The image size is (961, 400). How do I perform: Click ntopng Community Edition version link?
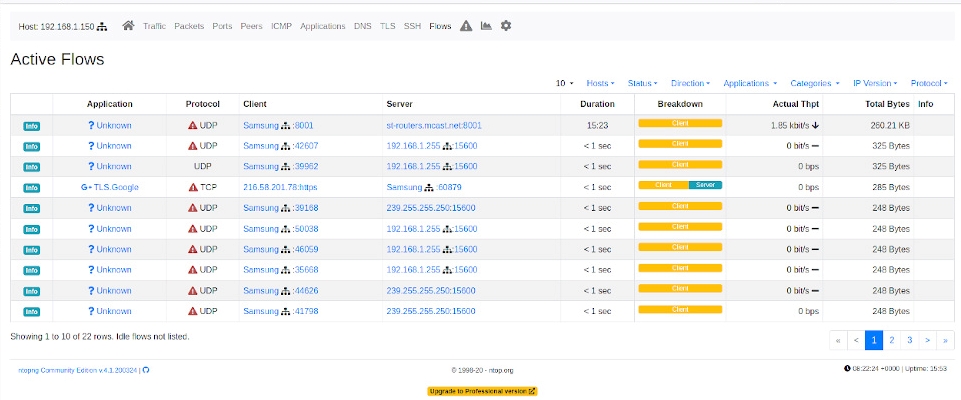click(78, 370)
